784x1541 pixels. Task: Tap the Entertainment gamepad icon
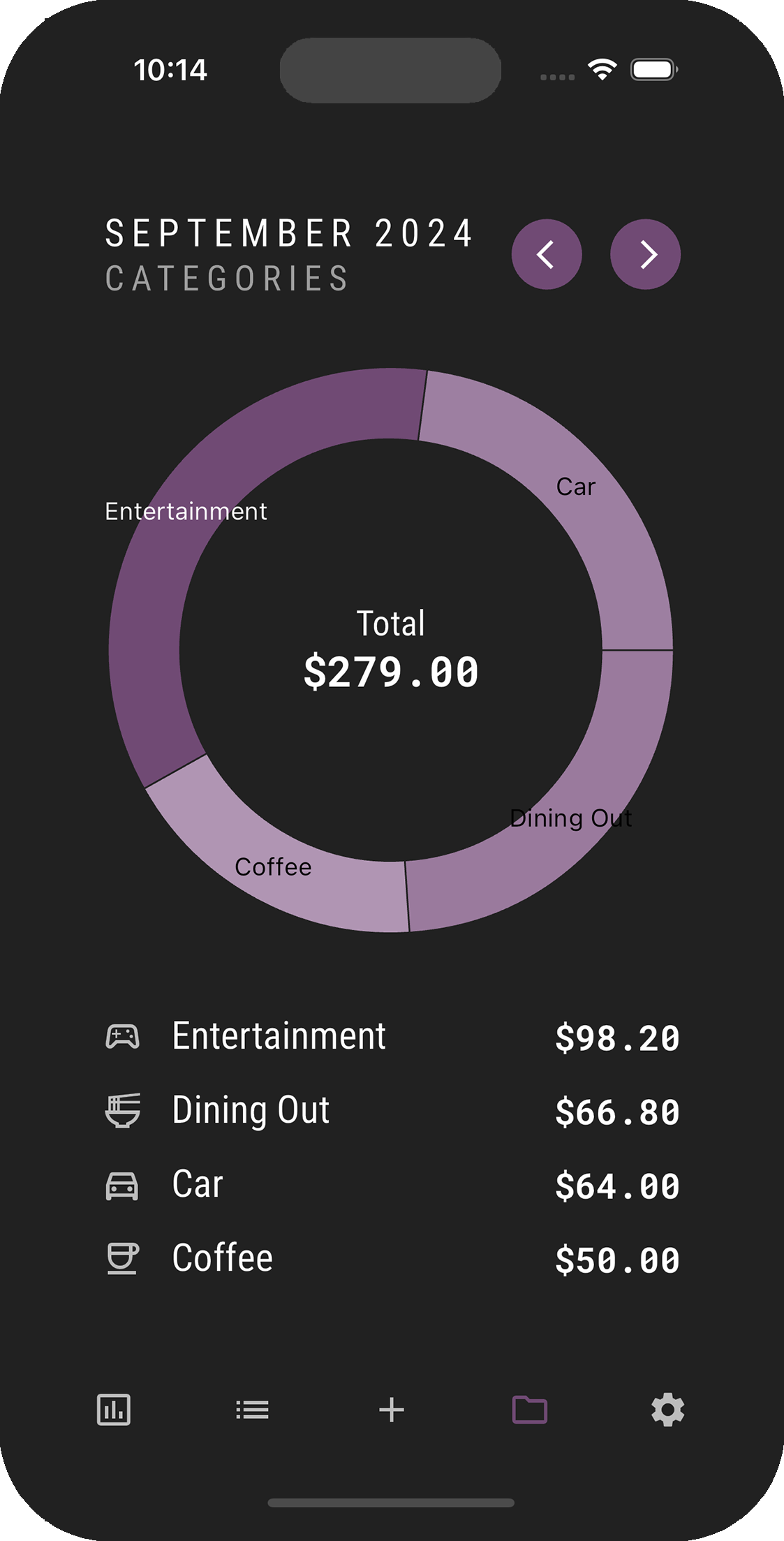tap(122, 1036)
